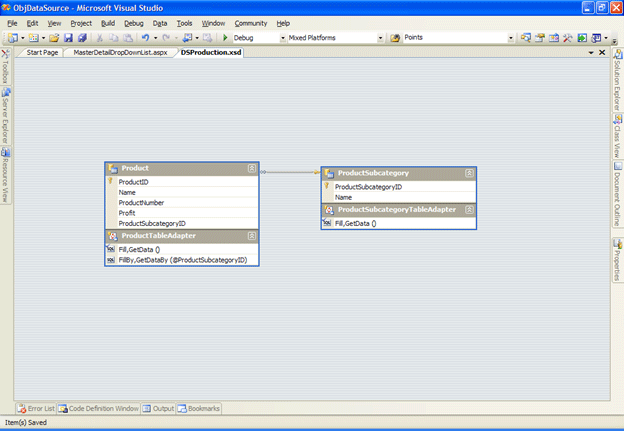Click the key icon beside ProductSubcategoryID
The width and height of the screenshot is (624, 431).
click(x=327, y=186)
